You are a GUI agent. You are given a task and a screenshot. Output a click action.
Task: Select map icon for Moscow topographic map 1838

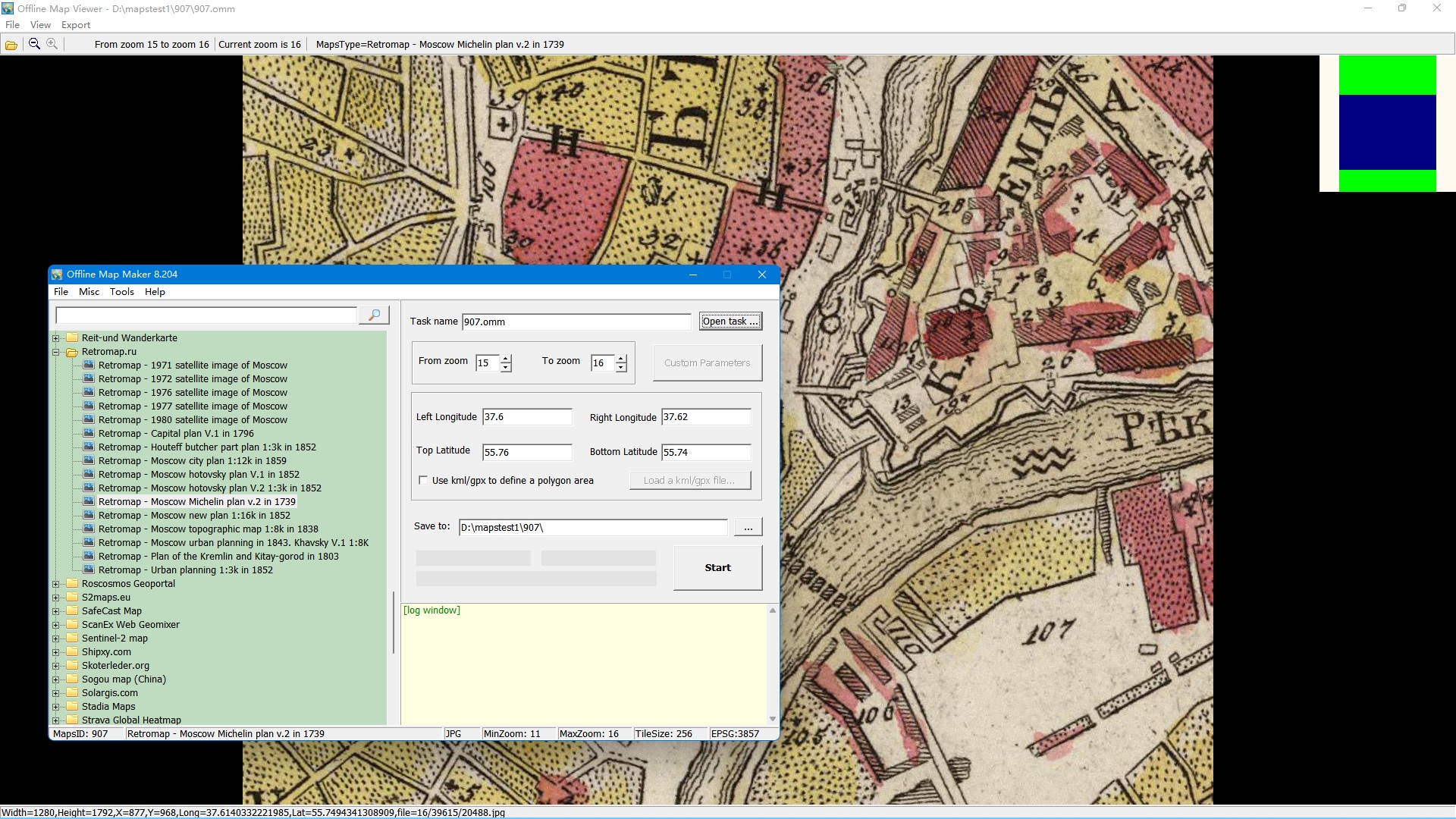click(89, 529)
